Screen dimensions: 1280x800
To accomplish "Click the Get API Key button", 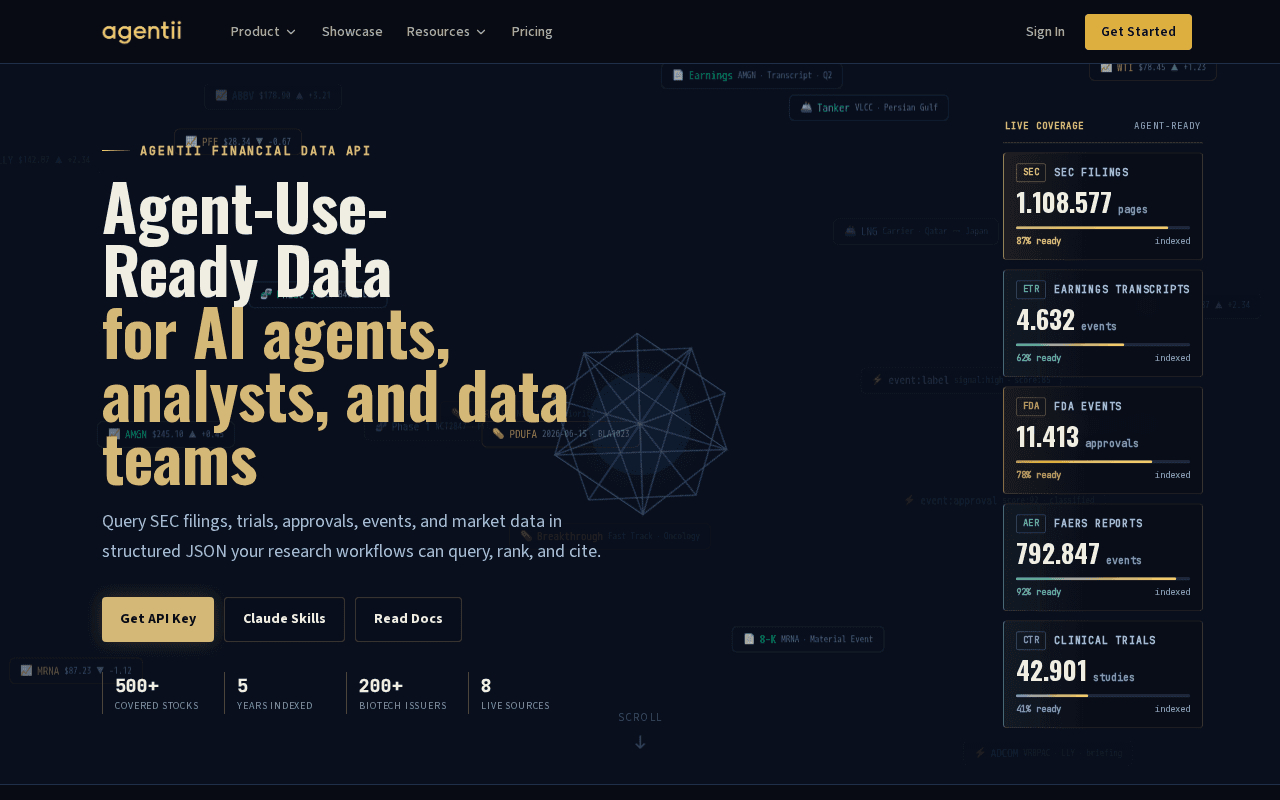I will click(x=158, y=619).
